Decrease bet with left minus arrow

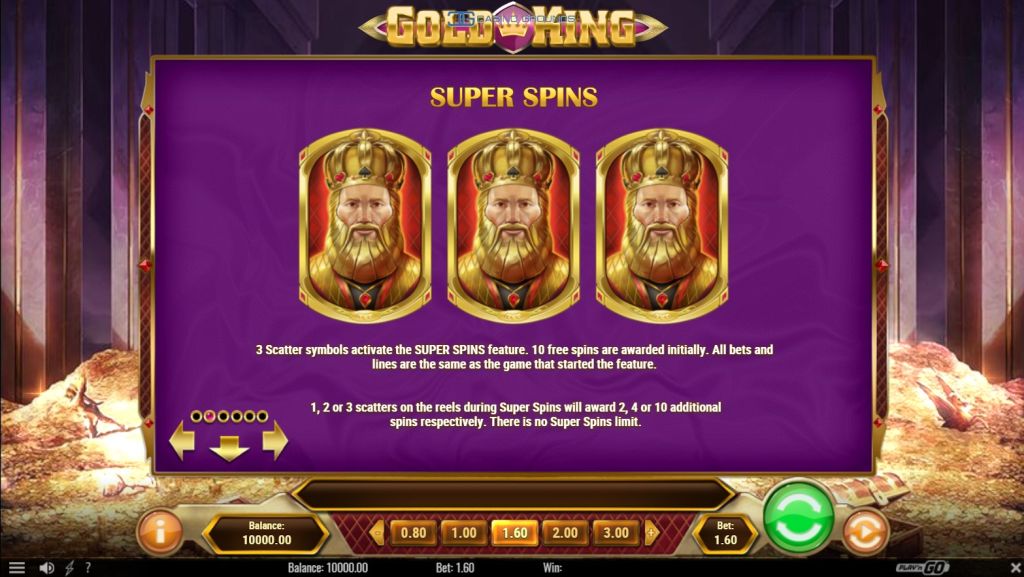tap(377, 533)
